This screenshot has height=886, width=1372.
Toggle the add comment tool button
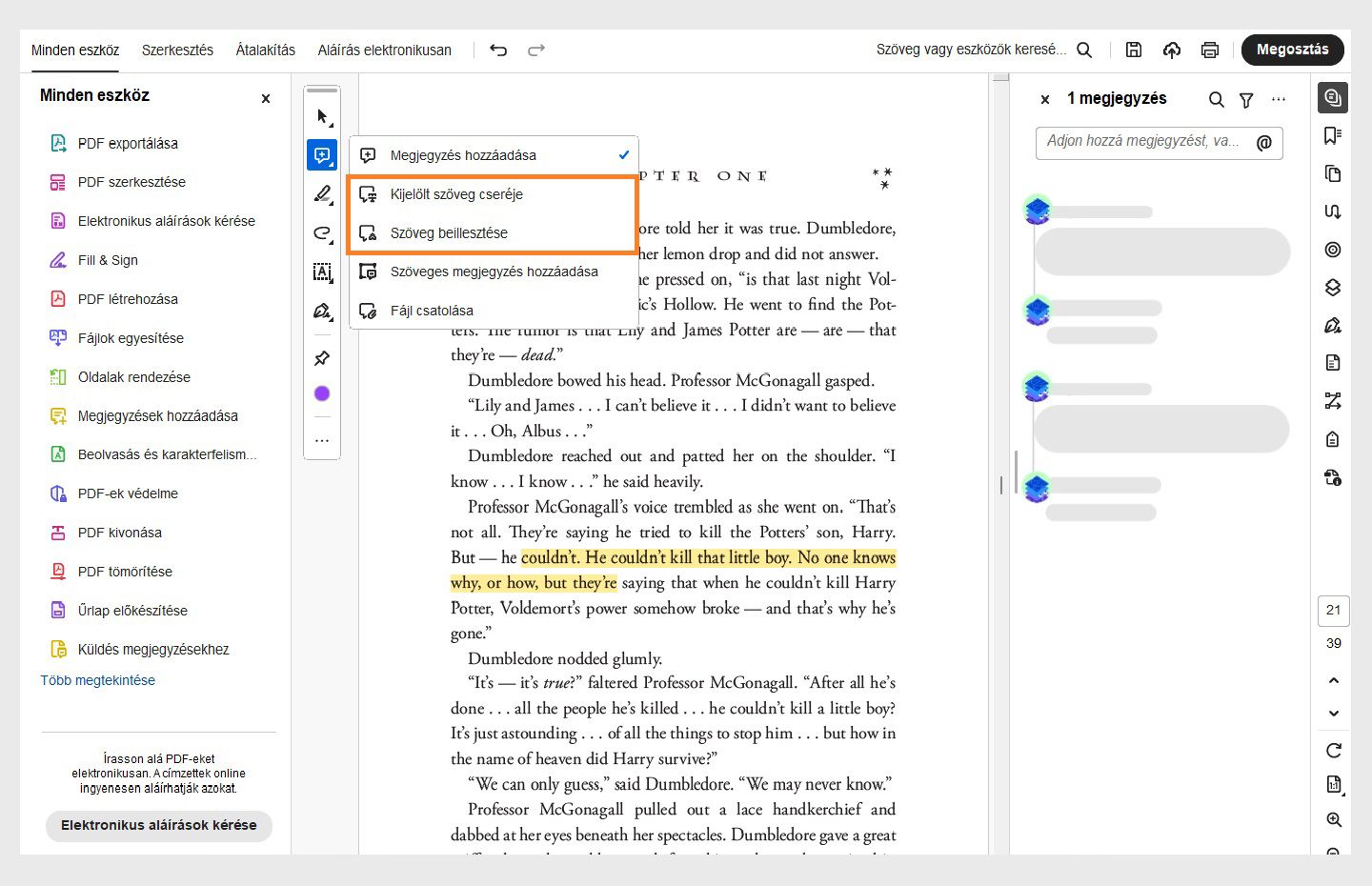pos(322,155)
